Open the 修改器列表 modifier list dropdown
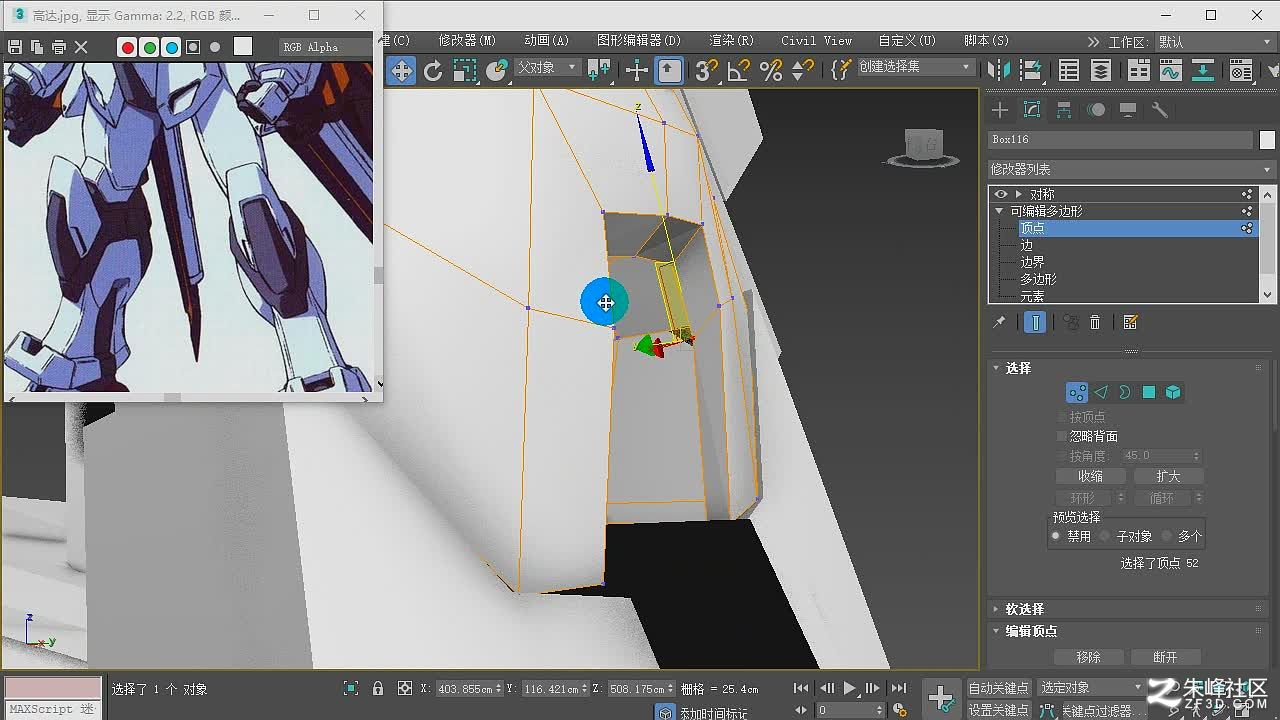 [x=1131, y=169]
